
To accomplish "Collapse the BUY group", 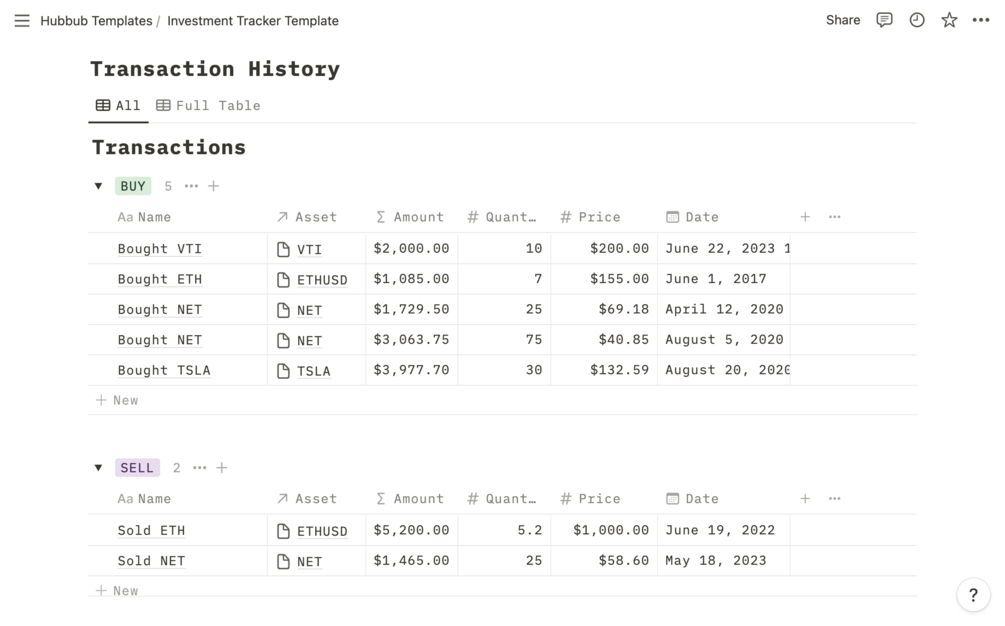I will pyautogui.click(x=98, y=186).
